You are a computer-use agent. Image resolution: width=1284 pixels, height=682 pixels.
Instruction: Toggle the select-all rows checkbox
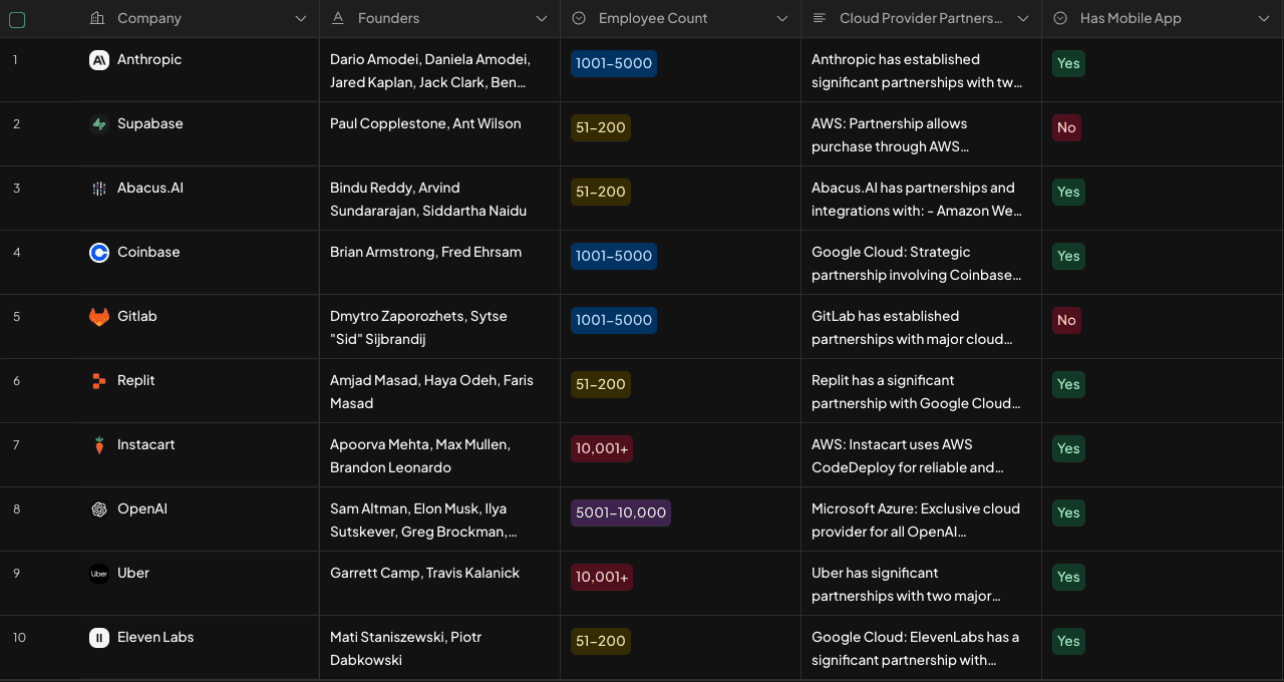pos(17,19)
